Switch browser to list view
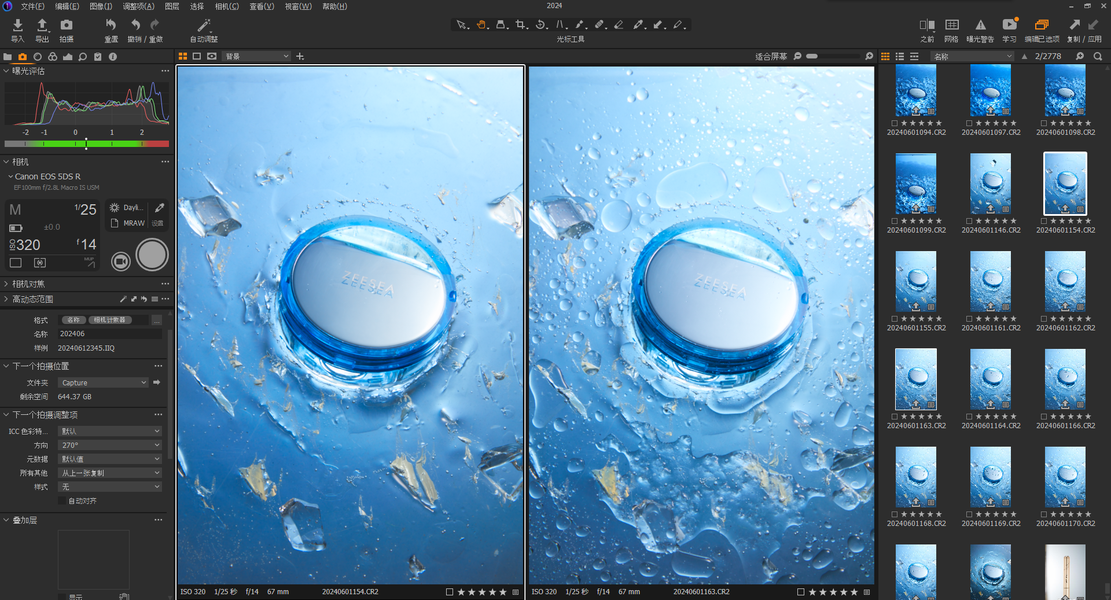Screen dimensions: 1111x600 click(900, 56)
